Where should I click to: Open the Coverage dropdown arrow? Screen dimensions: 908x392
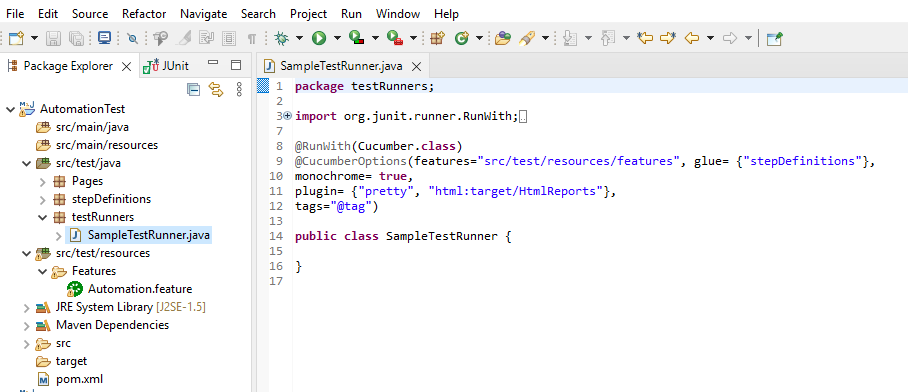click(375, 38)
